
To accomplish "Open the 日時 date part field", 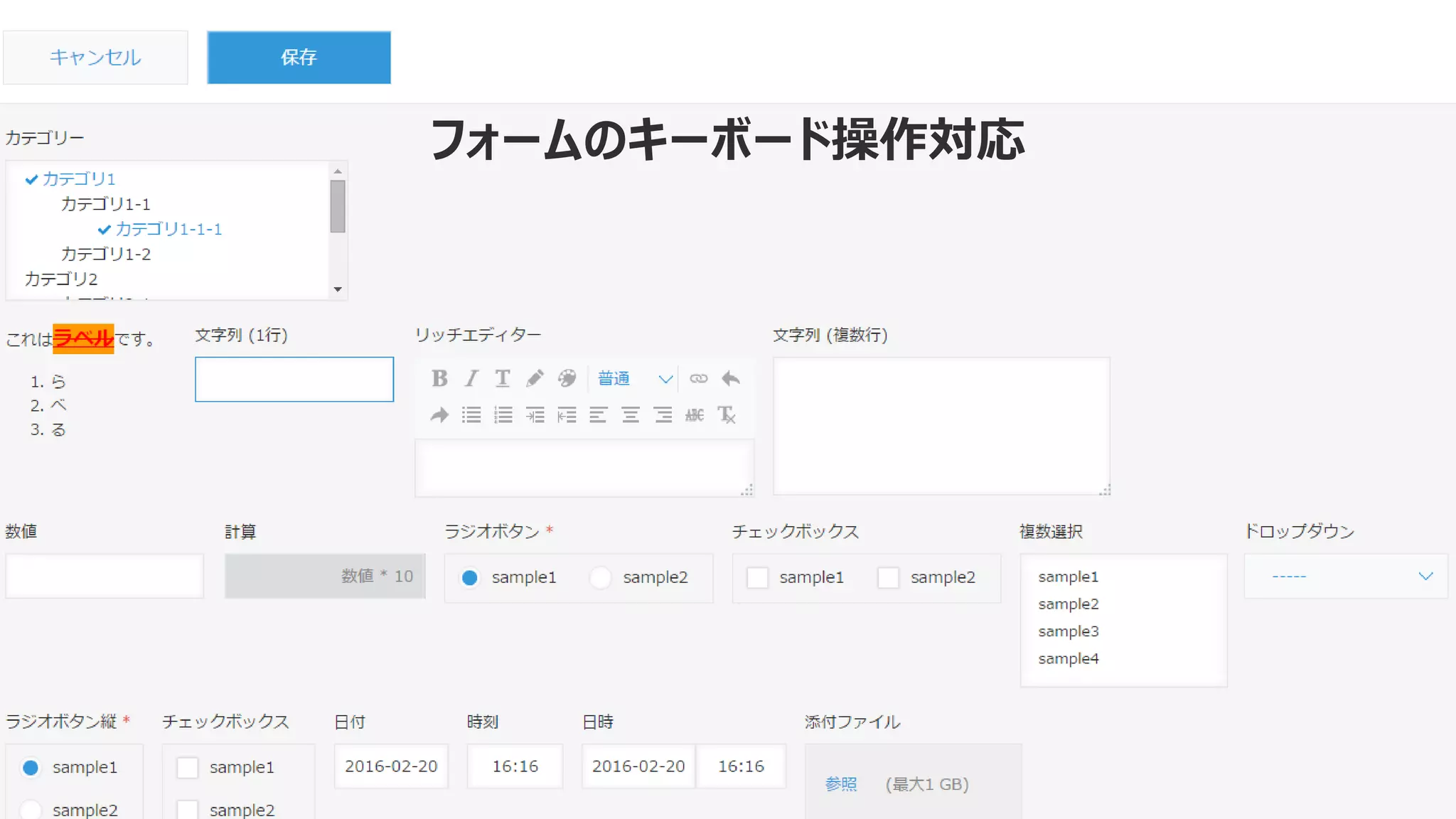I will (x=638, y=766).
